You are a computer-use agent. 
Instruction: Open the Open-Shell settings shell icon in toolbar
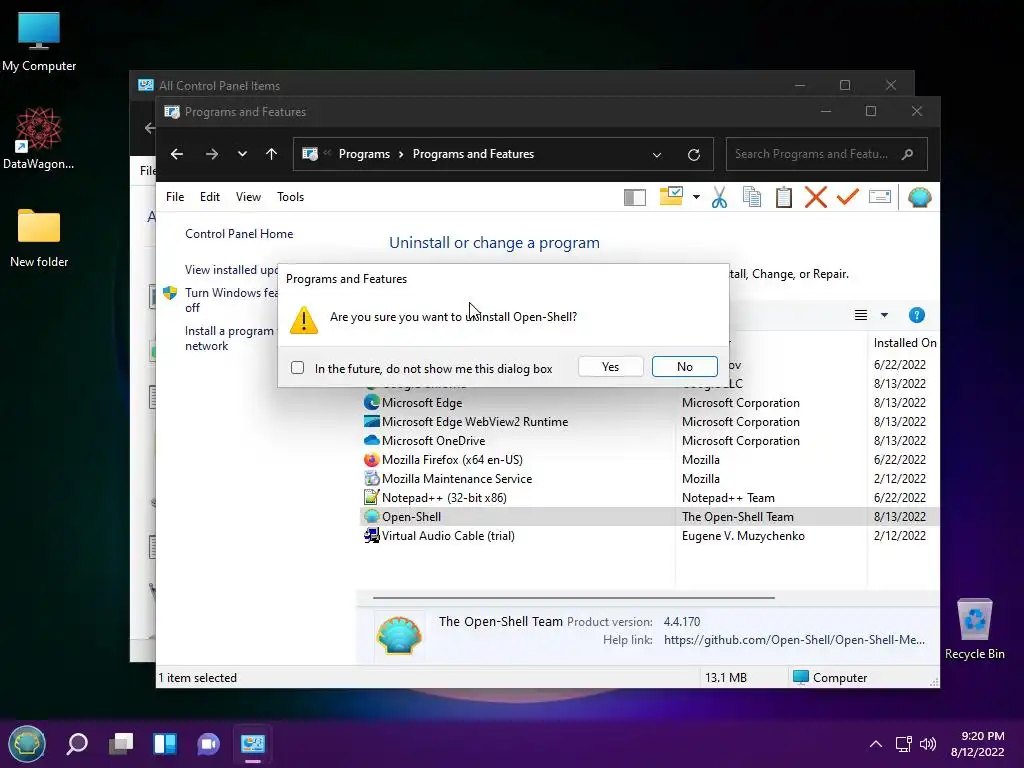coord(920,197)
